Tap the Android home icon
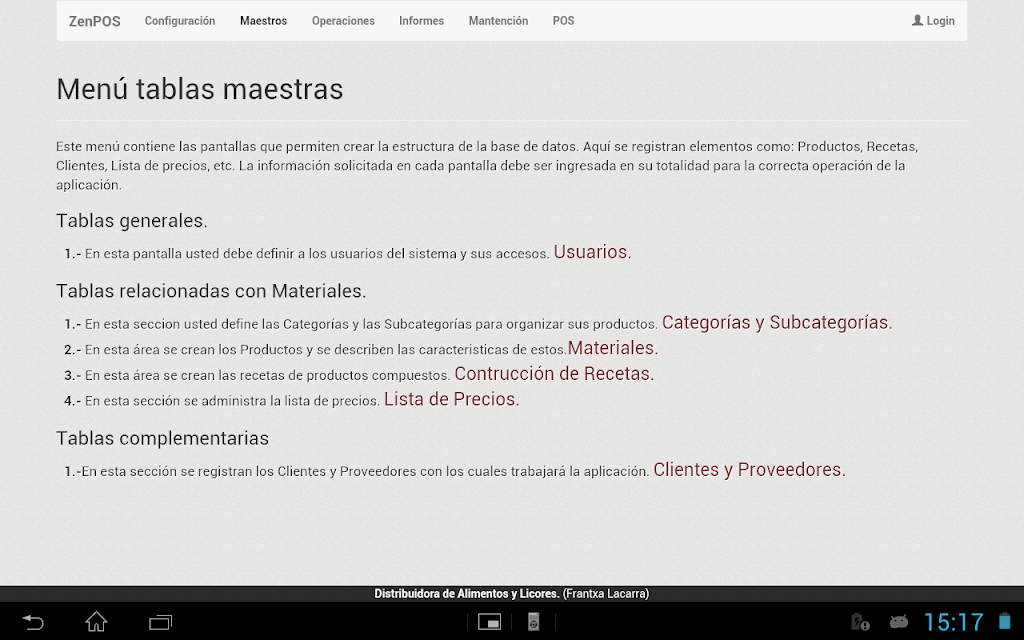This screenshot has height=640, width=1024. [x=96, y=622]
